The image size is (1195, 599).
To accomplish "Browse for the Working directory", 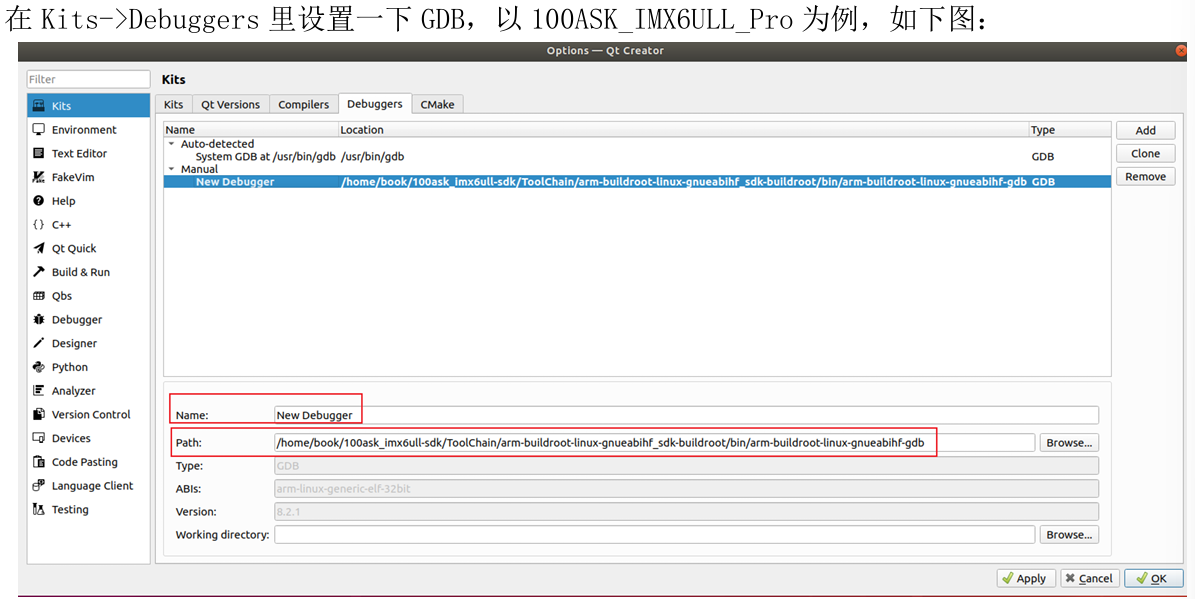I will [1069, 535].
